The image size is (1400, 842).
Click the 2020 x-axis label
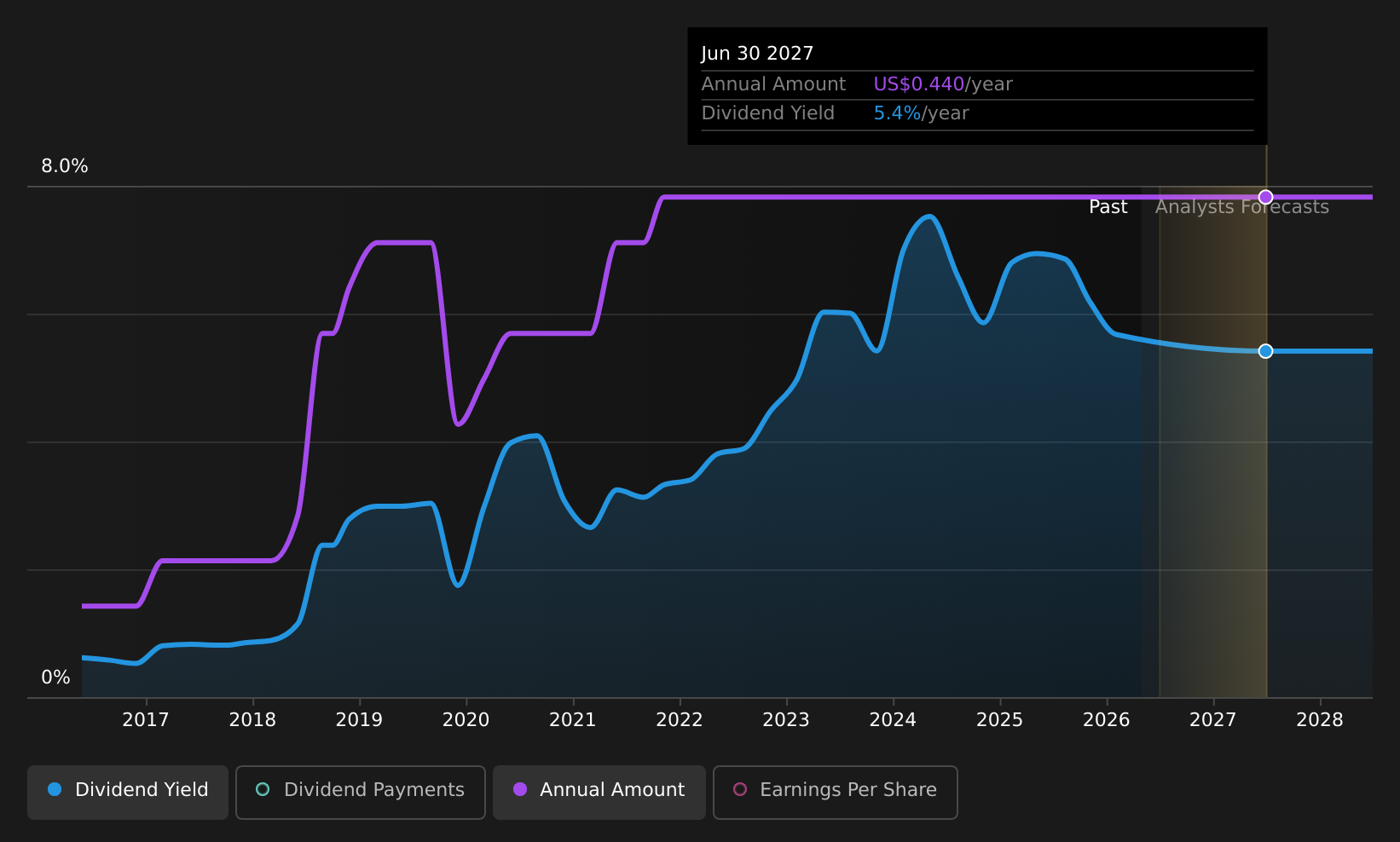point(466,720)
